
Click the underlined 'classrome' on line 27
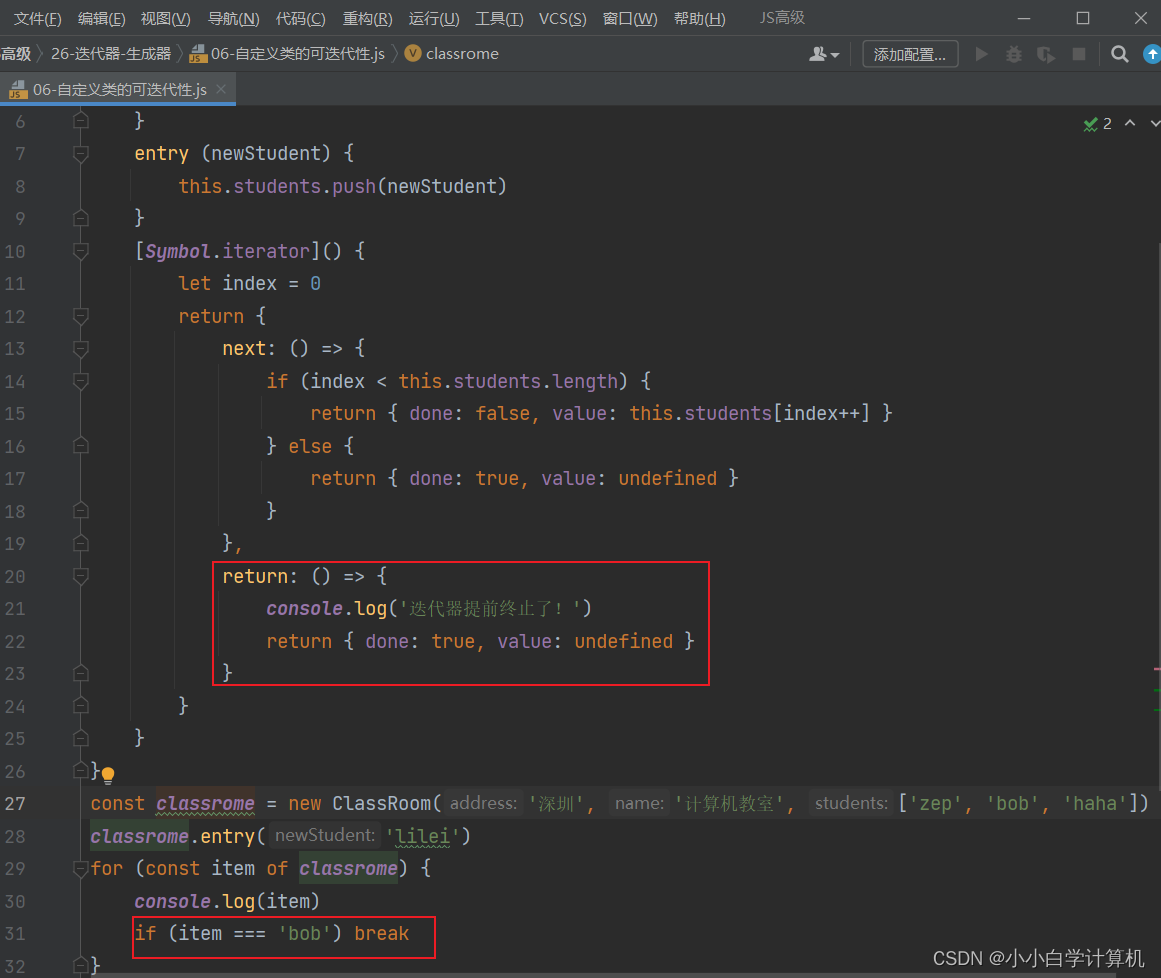coord(205,803)
